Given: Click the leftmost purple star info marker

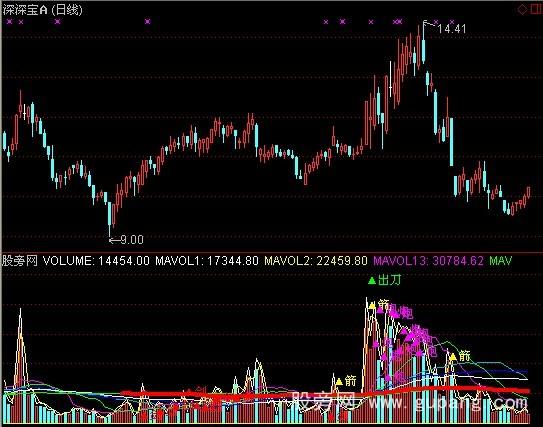Looking at the screenshot, I should point(9,22).
